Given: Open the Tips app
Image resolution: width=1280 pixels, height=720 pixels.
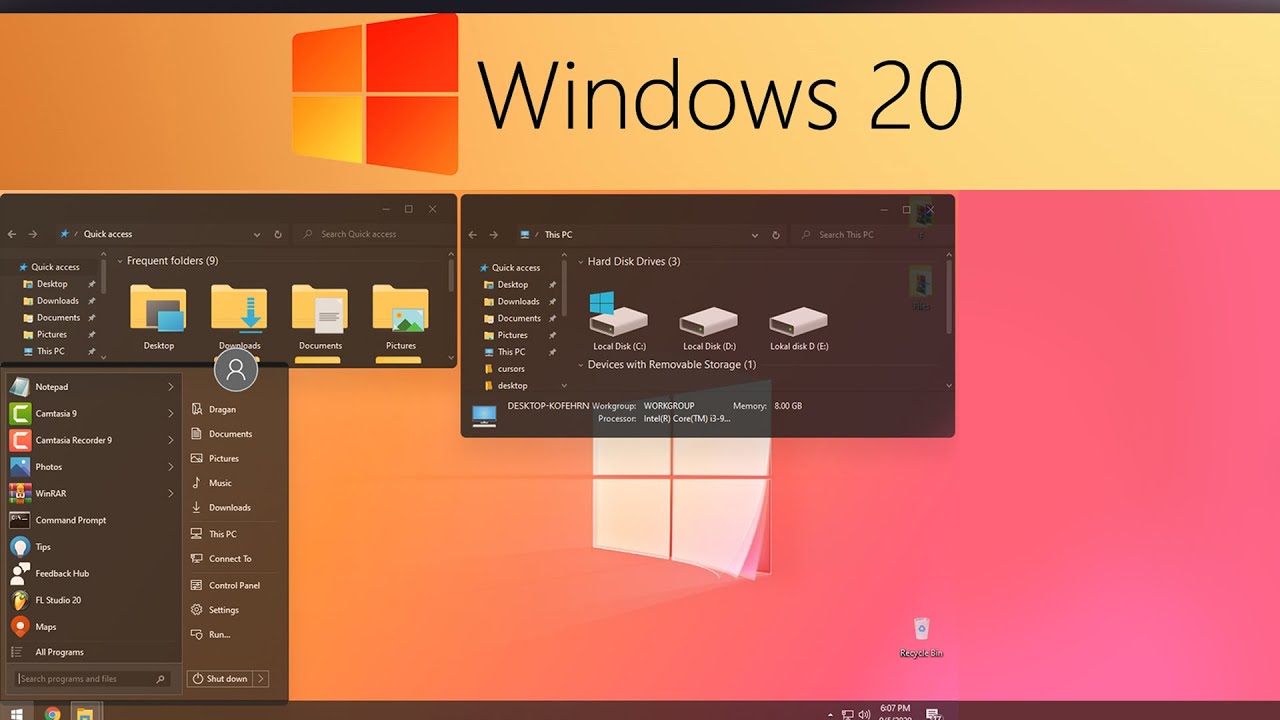Looking at the screenshot, I should point(91,547).
